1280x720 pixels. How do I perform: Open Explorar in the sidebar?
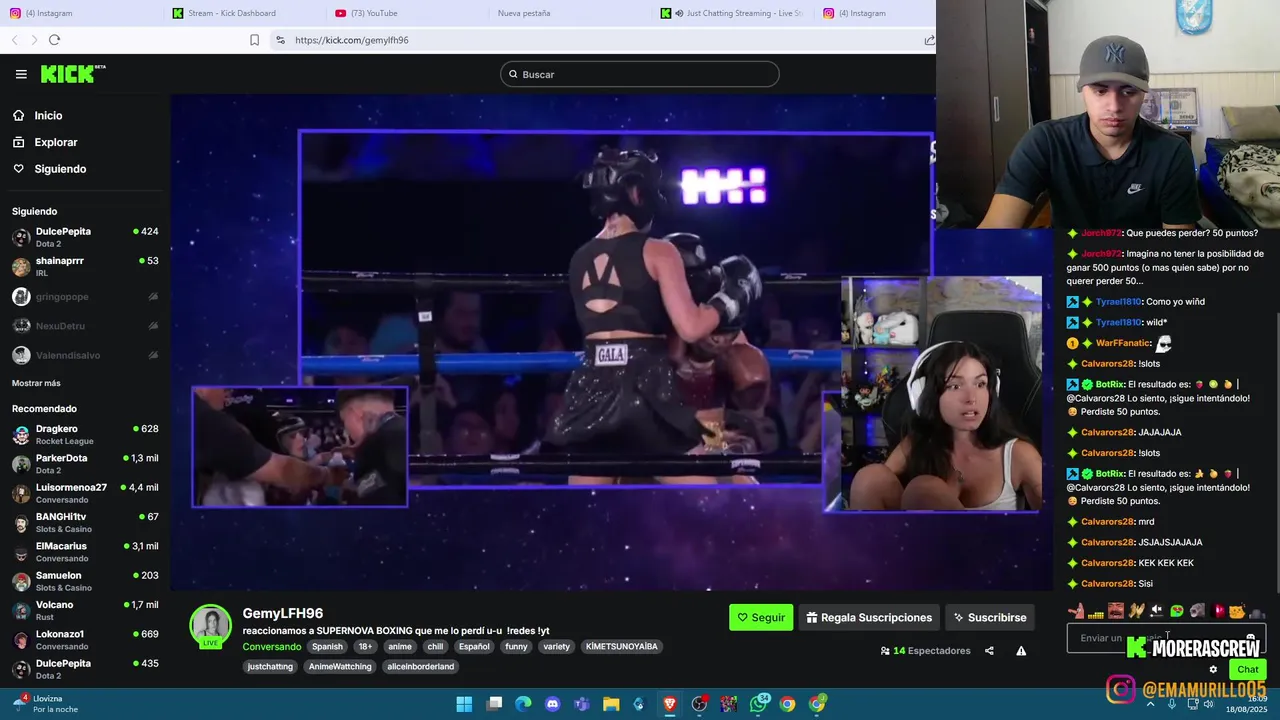point(55,143)
